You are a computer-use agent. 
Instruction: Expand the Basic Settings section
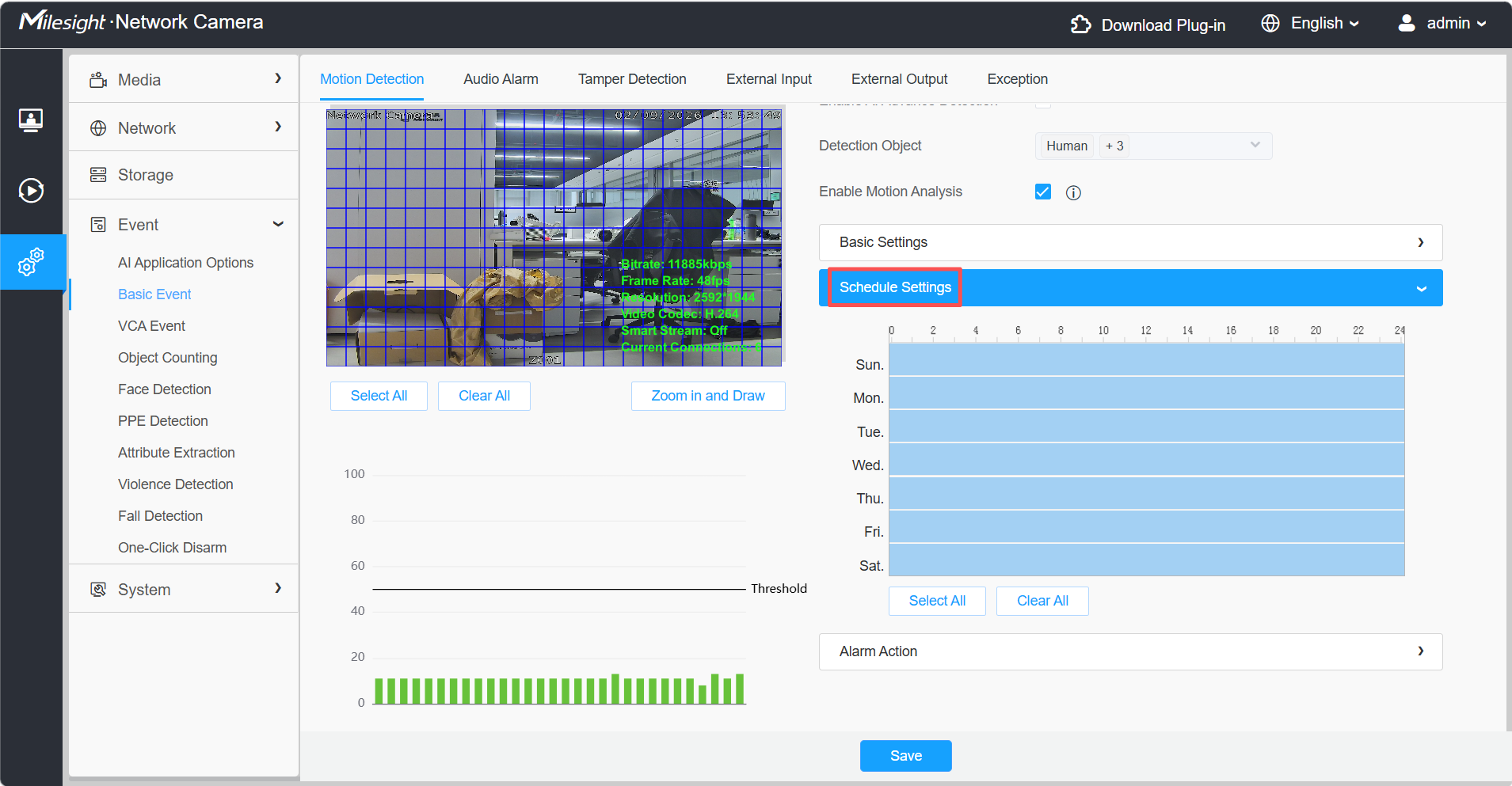pos(1130,242)
